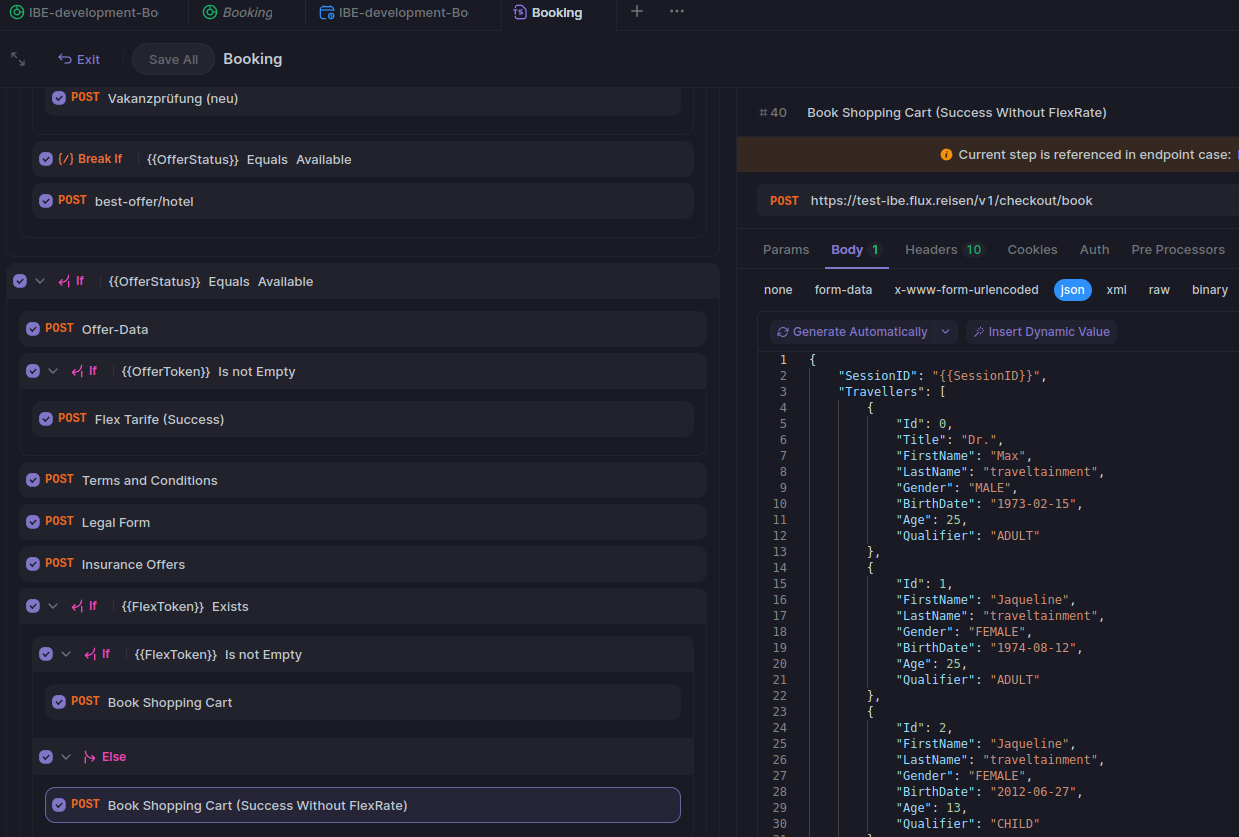
Task: Toggle checkbox for If FlexToken Is not Empty
Action: tap(46, 654)
